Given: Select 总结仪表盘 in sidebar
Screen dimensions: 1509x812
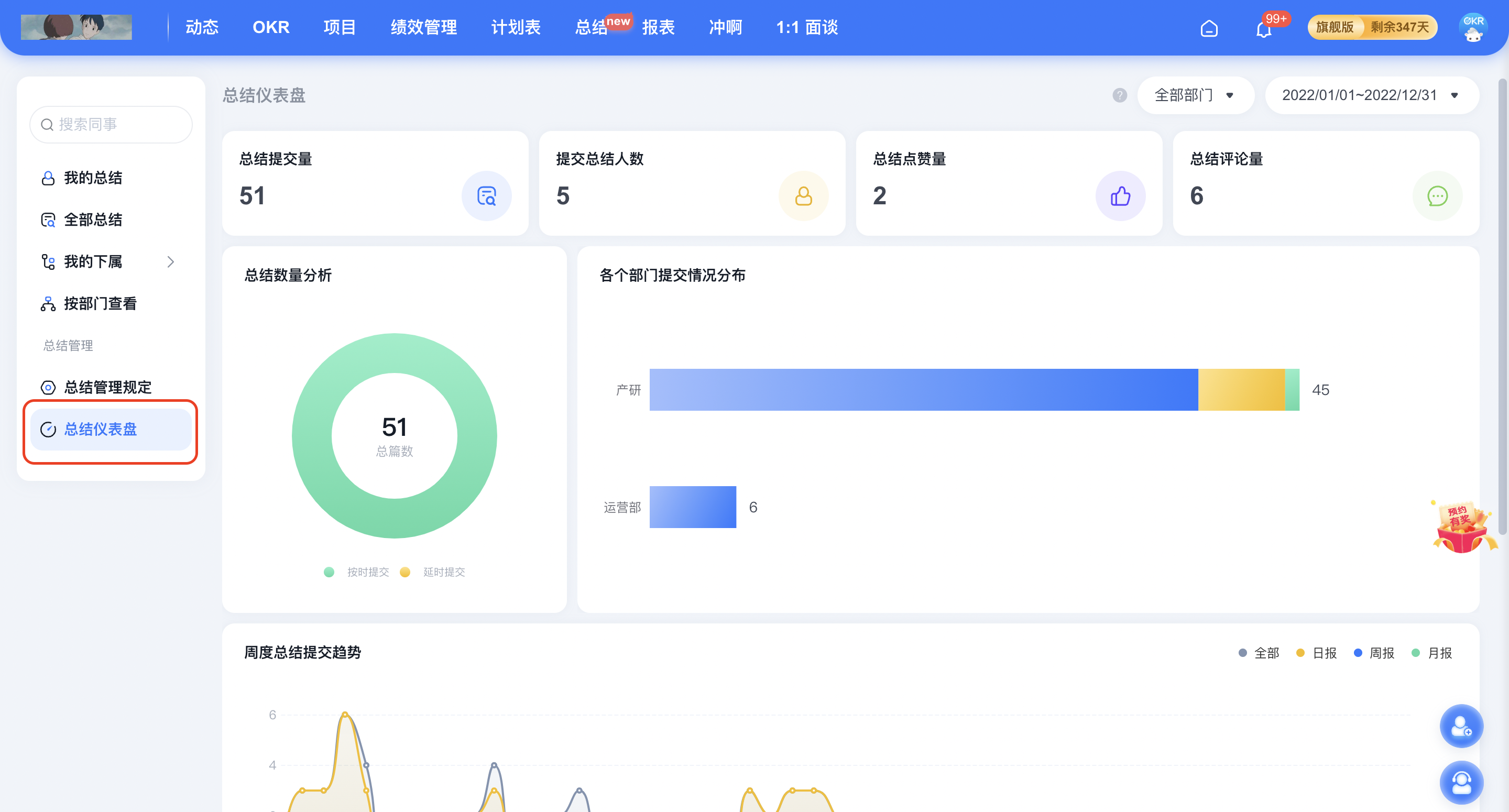Looking at the screenshot, I should click(111, 430).
